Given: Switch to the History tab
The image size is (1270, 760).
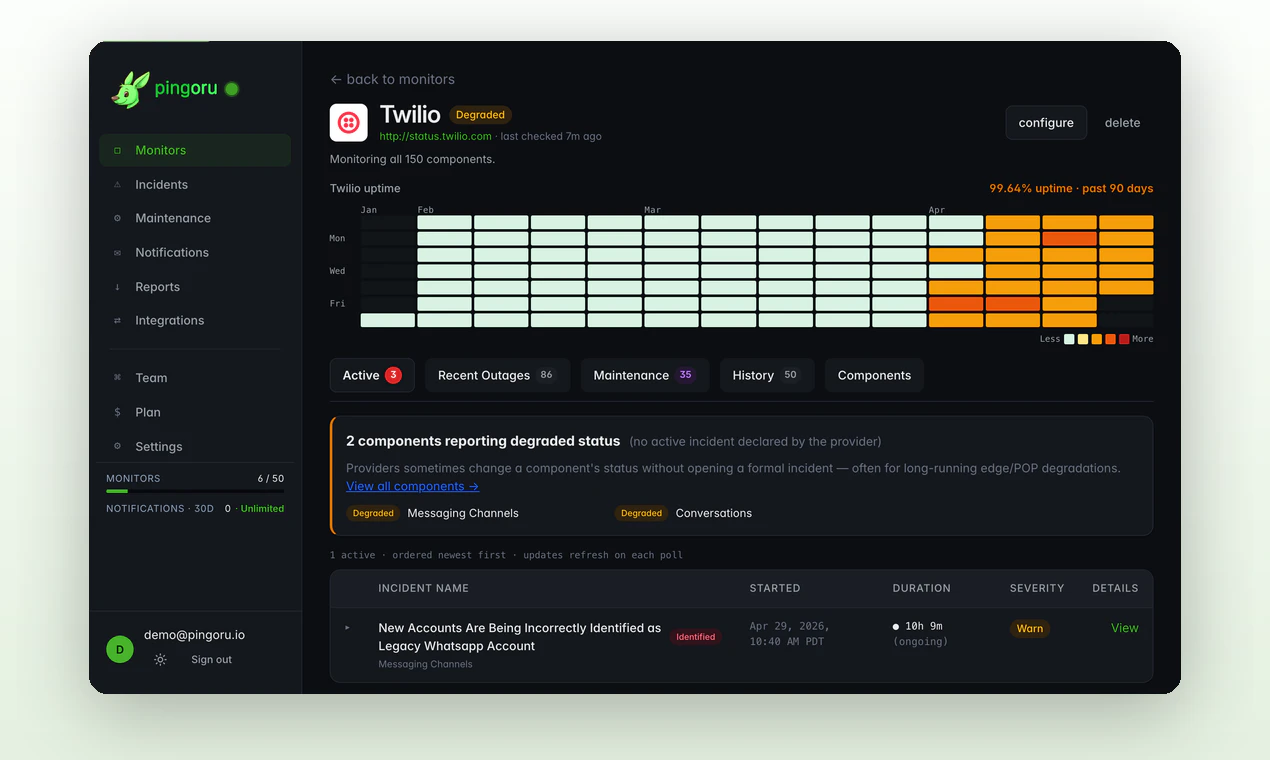Looking at the screenshot, I should [x=766, y=375].
